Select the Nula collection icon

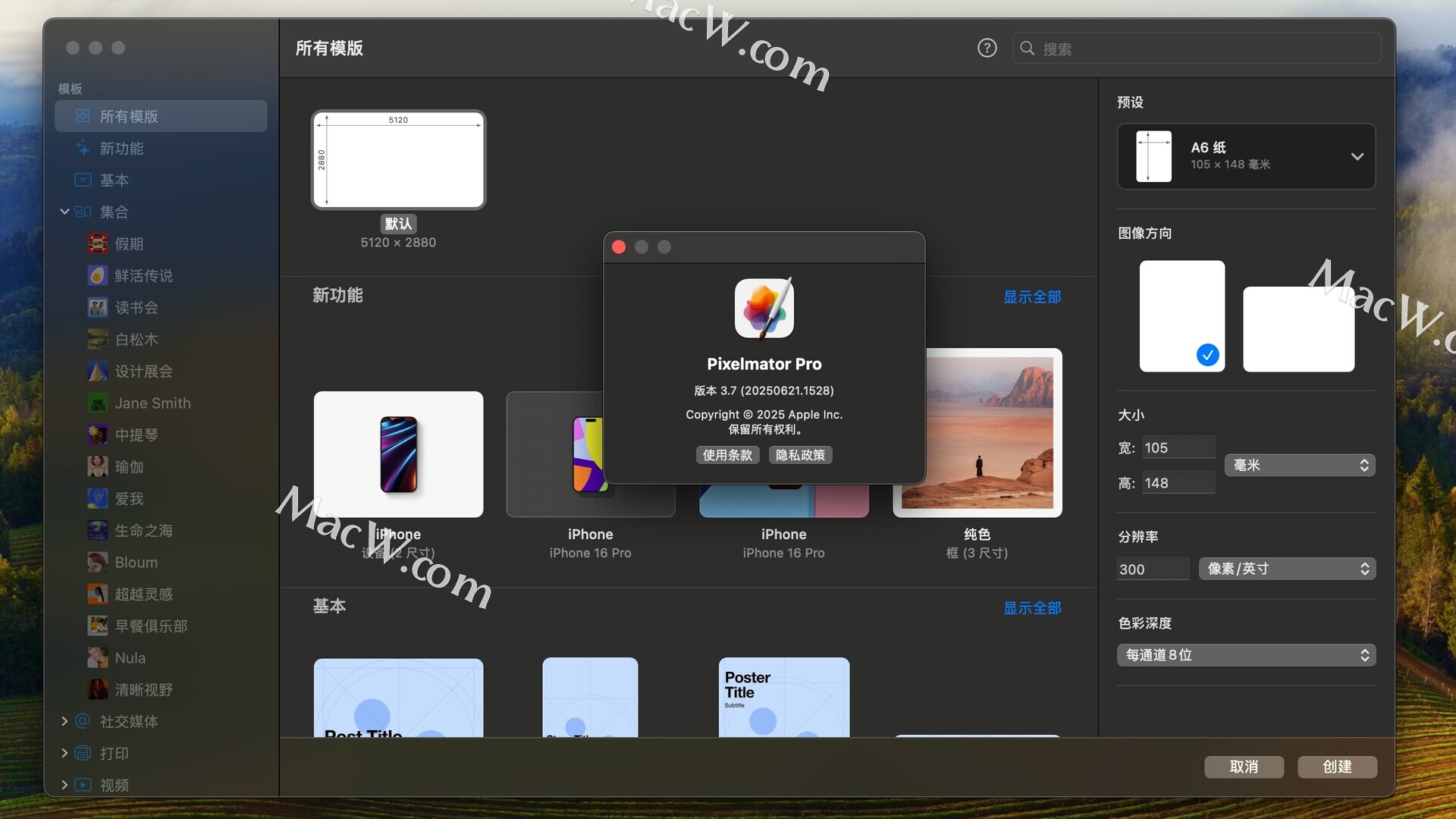(x=98, y=657)
